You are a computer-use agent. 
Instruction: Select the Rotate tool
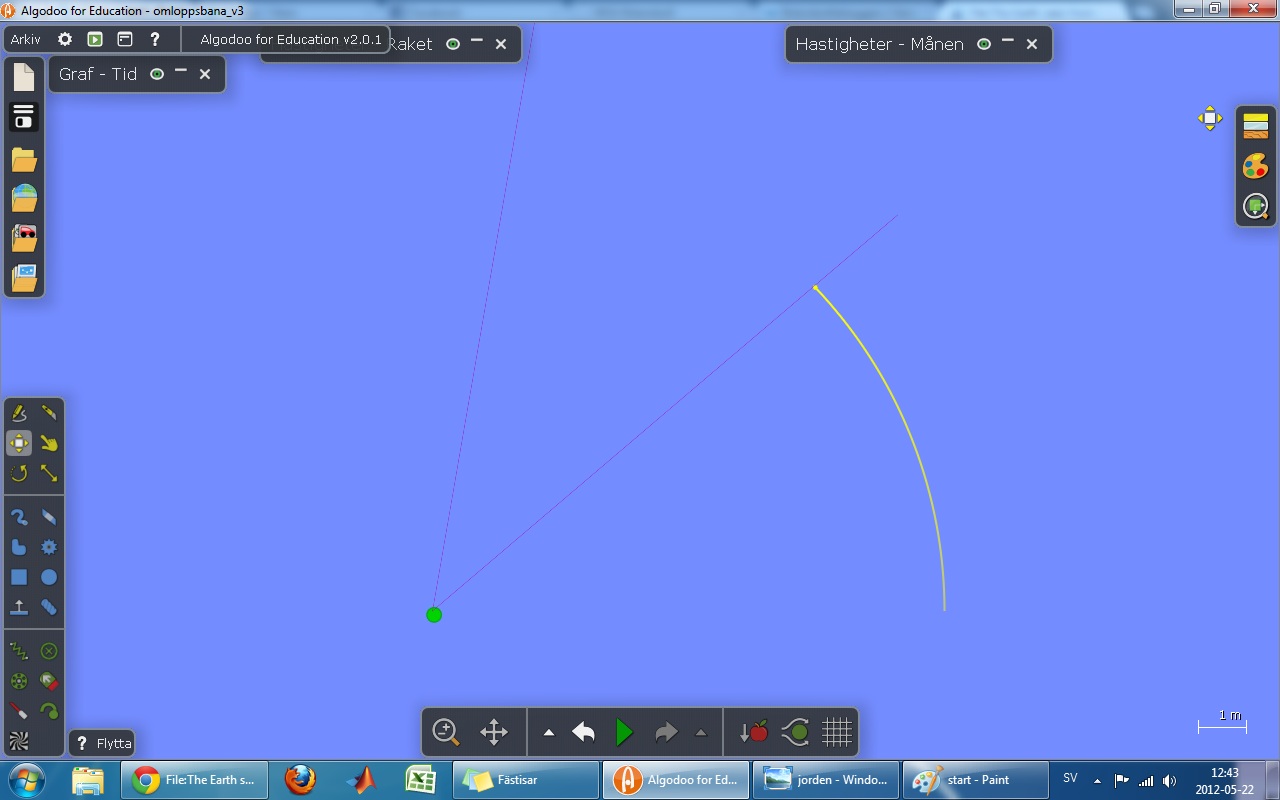19,473
